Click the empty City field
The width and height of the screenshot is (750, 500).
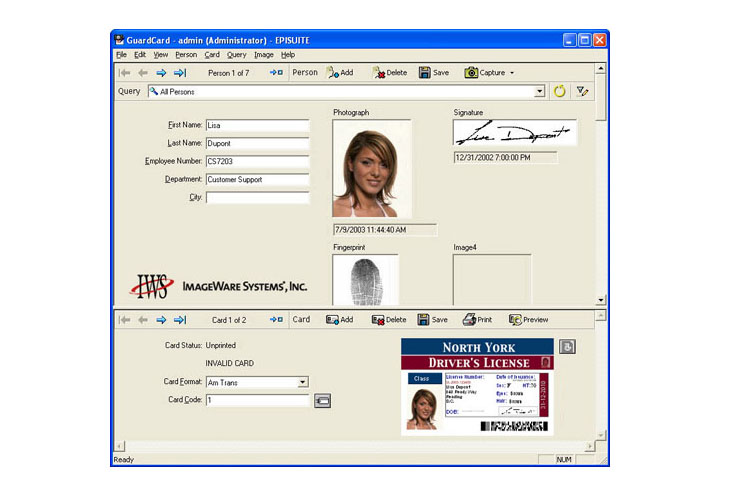coord(257,198)
